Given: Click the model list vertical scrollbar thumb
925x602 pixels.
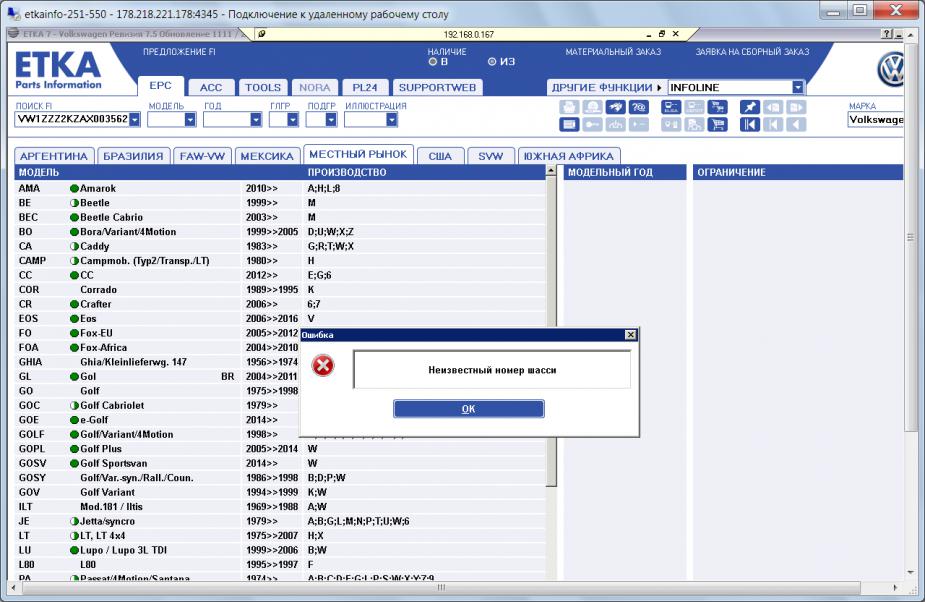Looking at the screenshot, I should [x=551, y=331].
